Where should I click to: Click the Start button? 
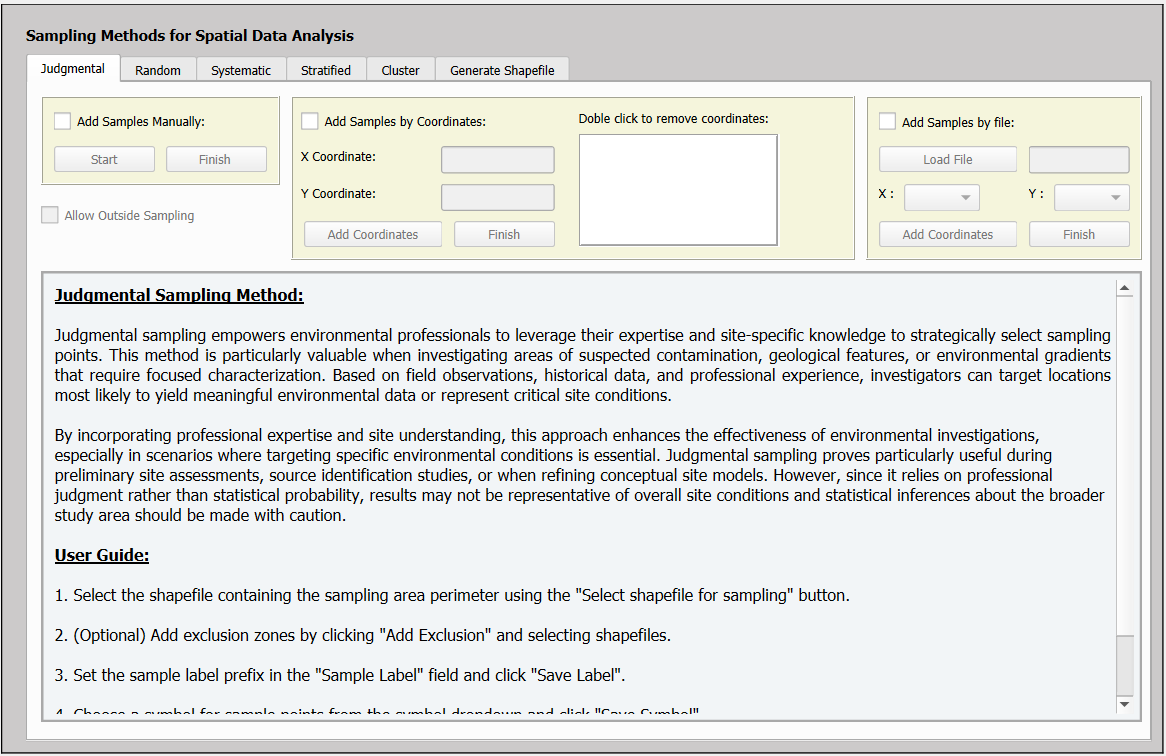104,159
